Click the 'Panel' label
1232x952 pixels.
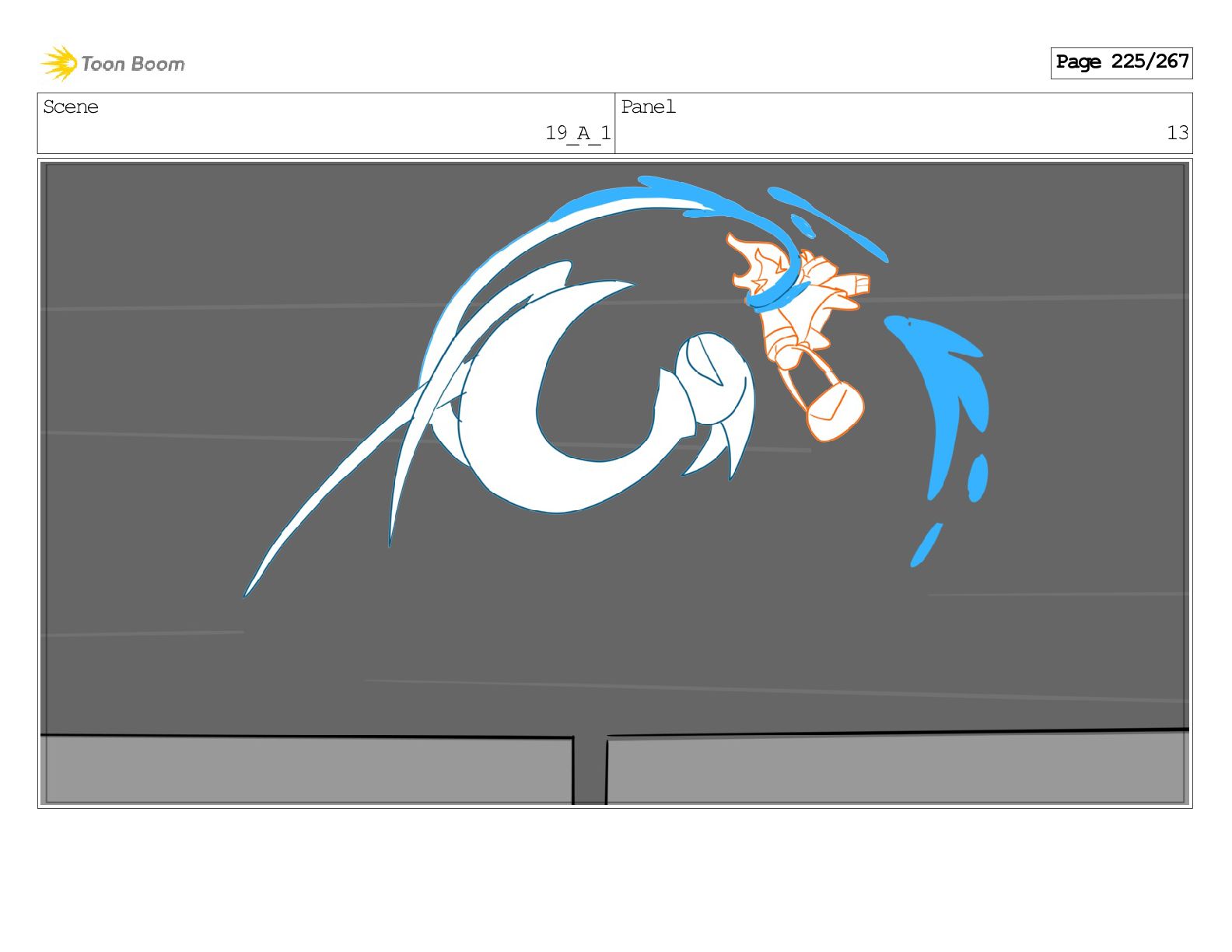pos(648,107)
